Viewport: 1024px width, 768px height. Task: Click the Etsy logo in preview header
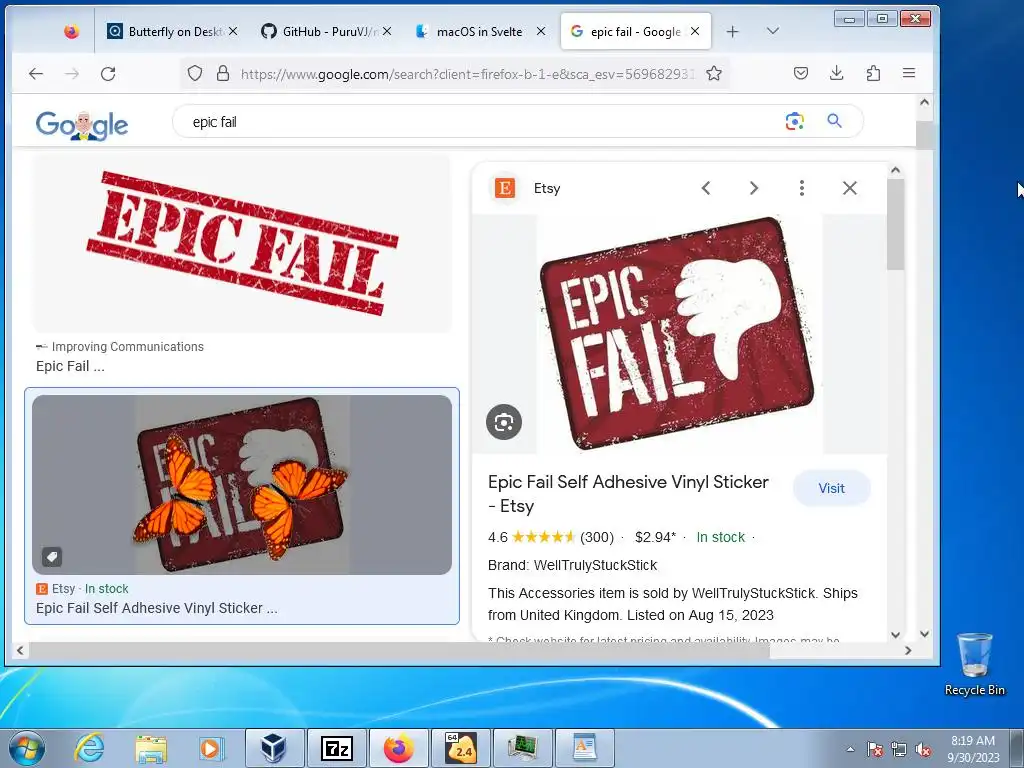(x=504, y=188)
